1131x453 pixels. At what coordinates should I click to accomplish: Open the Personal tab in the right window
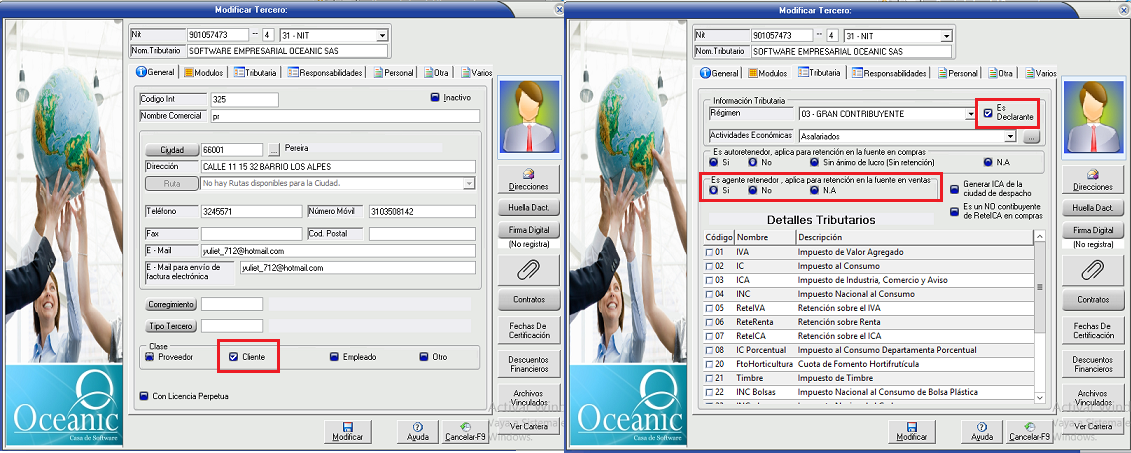pyautogui.click(x=956, y=73)
